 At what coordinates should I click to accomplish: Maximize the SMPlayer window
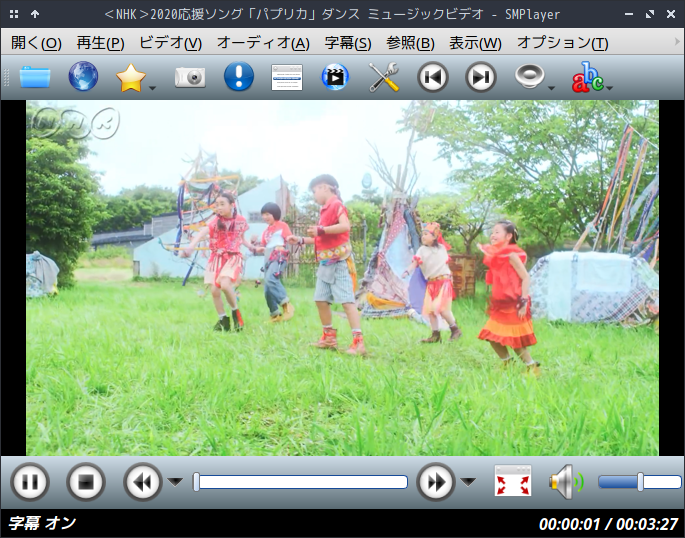650,14
